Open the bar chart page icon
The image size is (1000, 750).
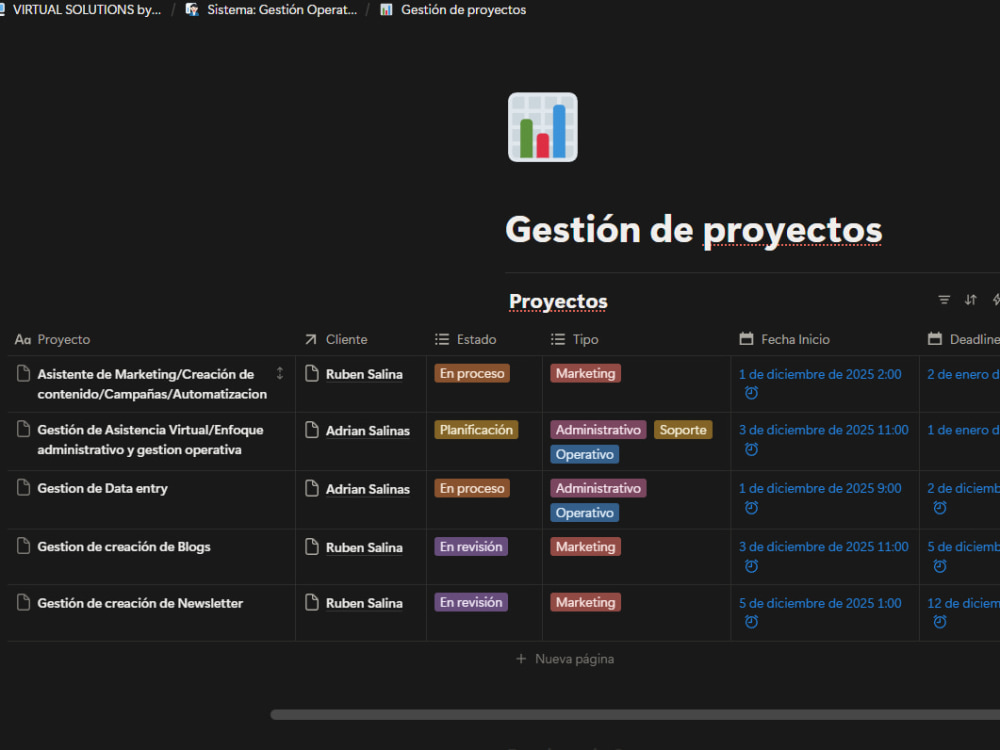(543, 127)
